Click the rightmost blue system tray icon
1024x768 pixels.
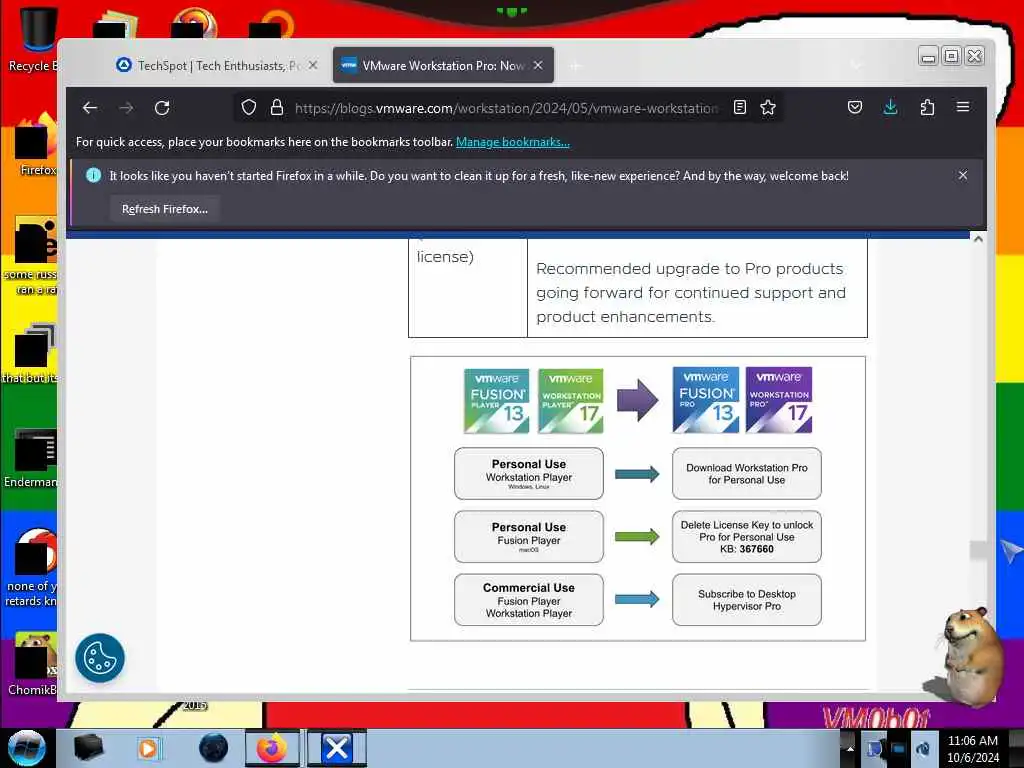tap(923, 748)
